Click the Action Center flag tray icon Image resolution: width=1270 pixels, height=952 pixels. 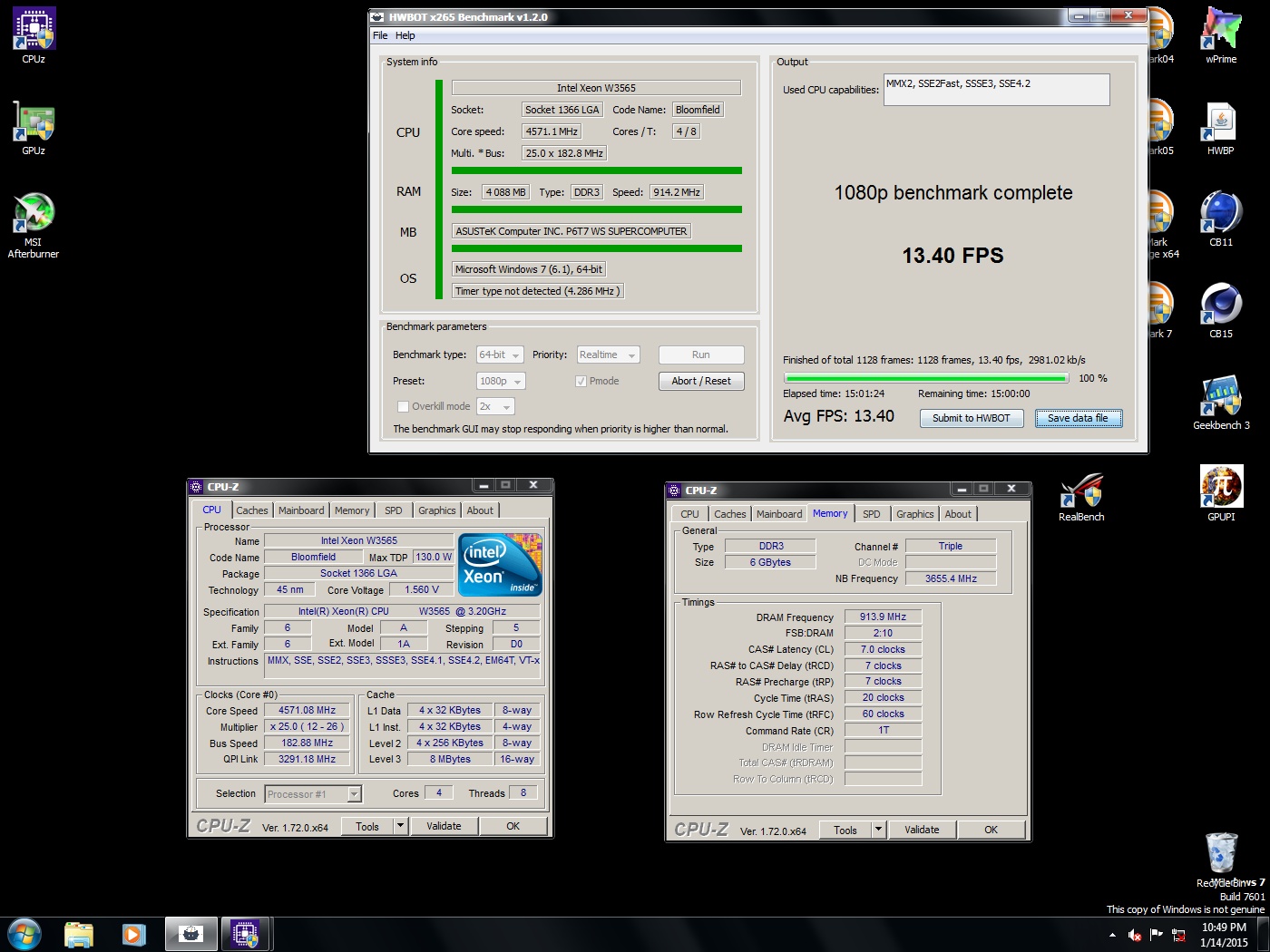(1157, 935)
